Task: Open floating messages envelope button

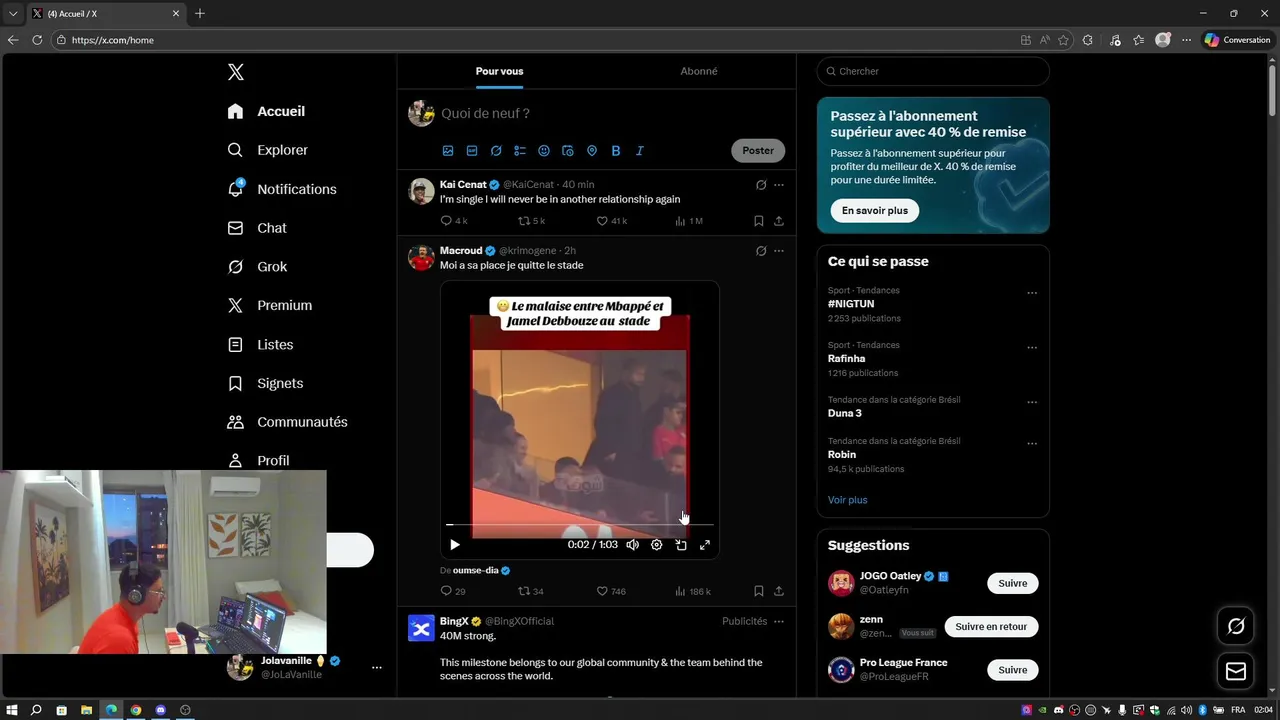Action: point(1236,671)
